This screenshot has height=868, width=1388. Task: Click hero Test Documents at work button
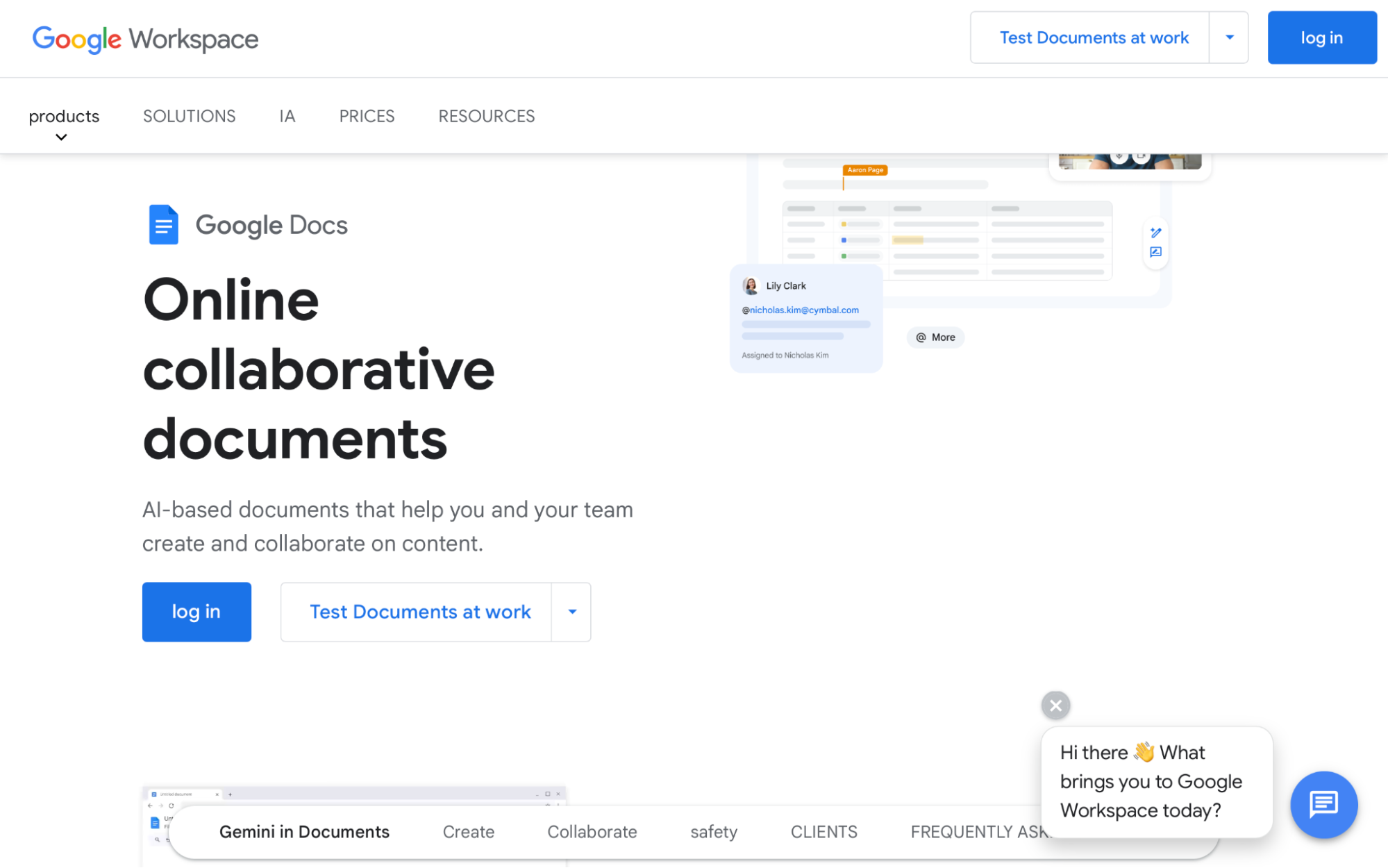[417, 612]
